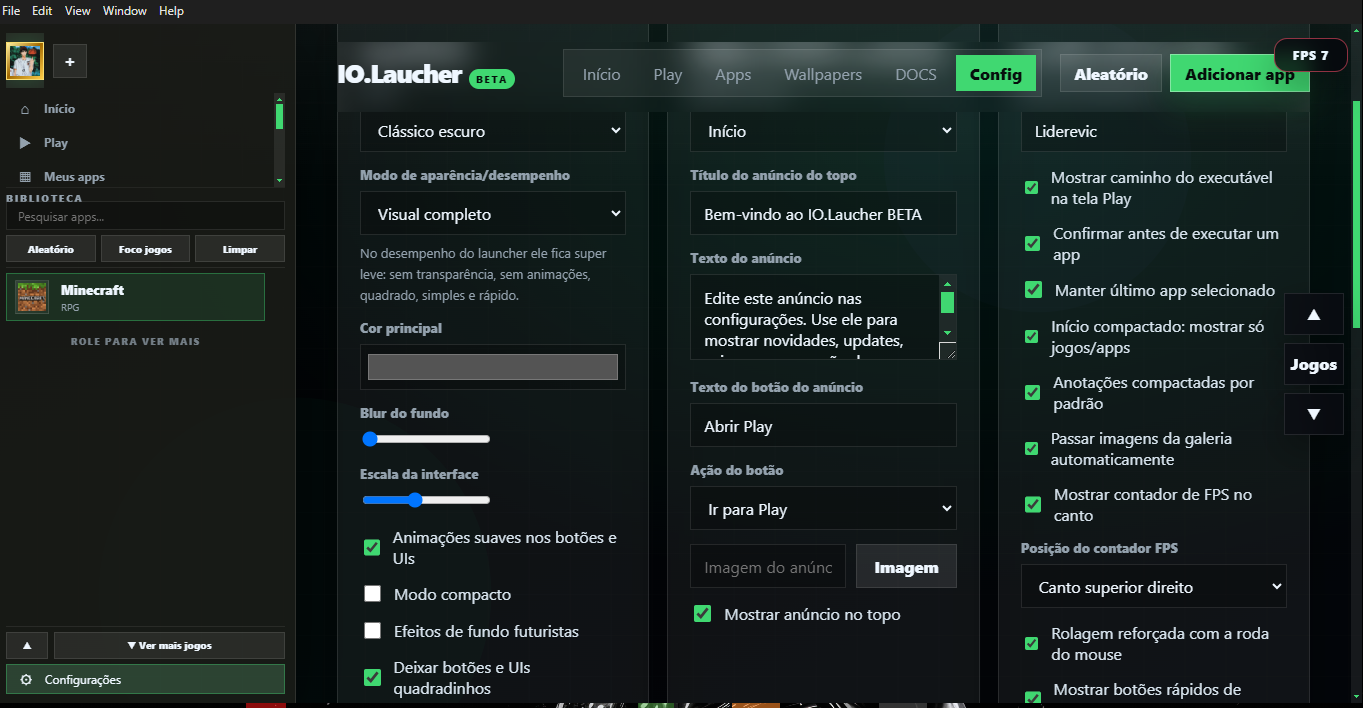Screen dimensions: 1363x708
Task: Click the sidebar nav scrollbar down arrow
Action: coord(279,180)
